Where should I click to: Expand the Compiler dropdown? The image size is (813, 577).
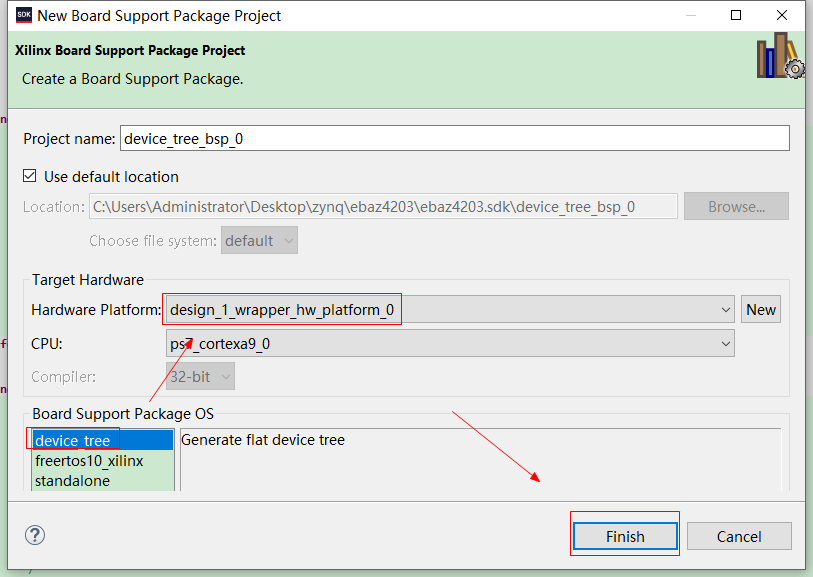(x=227, y=376)
